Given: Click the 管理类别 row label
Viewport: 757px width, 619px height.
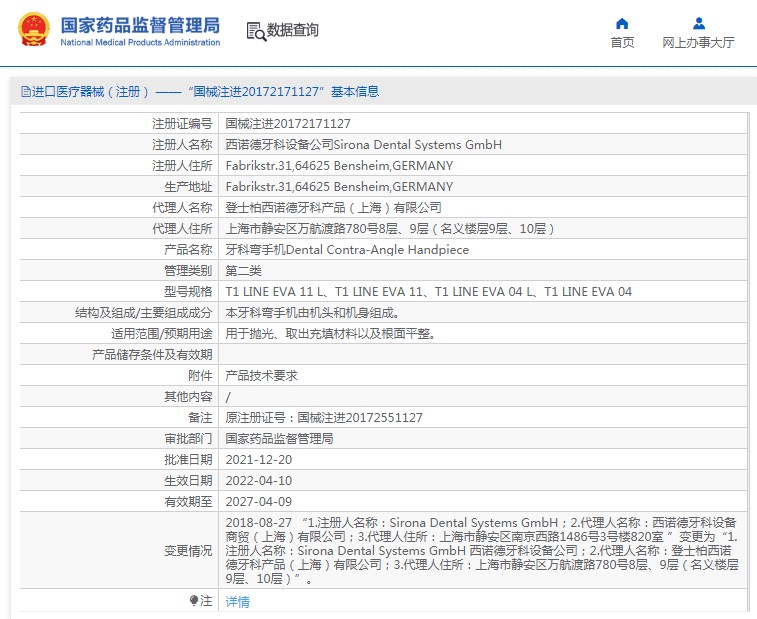Looking at the screenshot, I should tap(188, 271).
